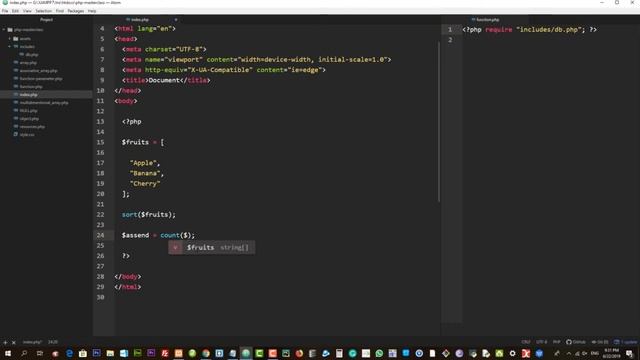Change the CRLF line ending setting
The width and height of the screenshot is (640, 360).
point(526,342)
